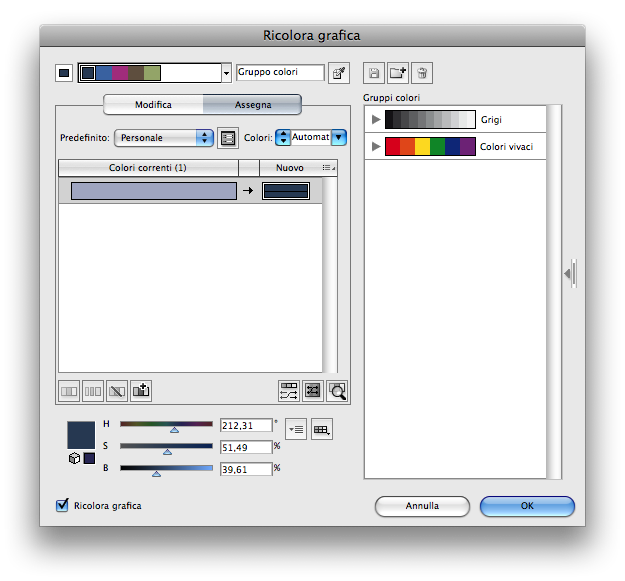Viewport: 625px width, 581px height.
Task: Click the Nuovo column header
Action: (290, 168)
